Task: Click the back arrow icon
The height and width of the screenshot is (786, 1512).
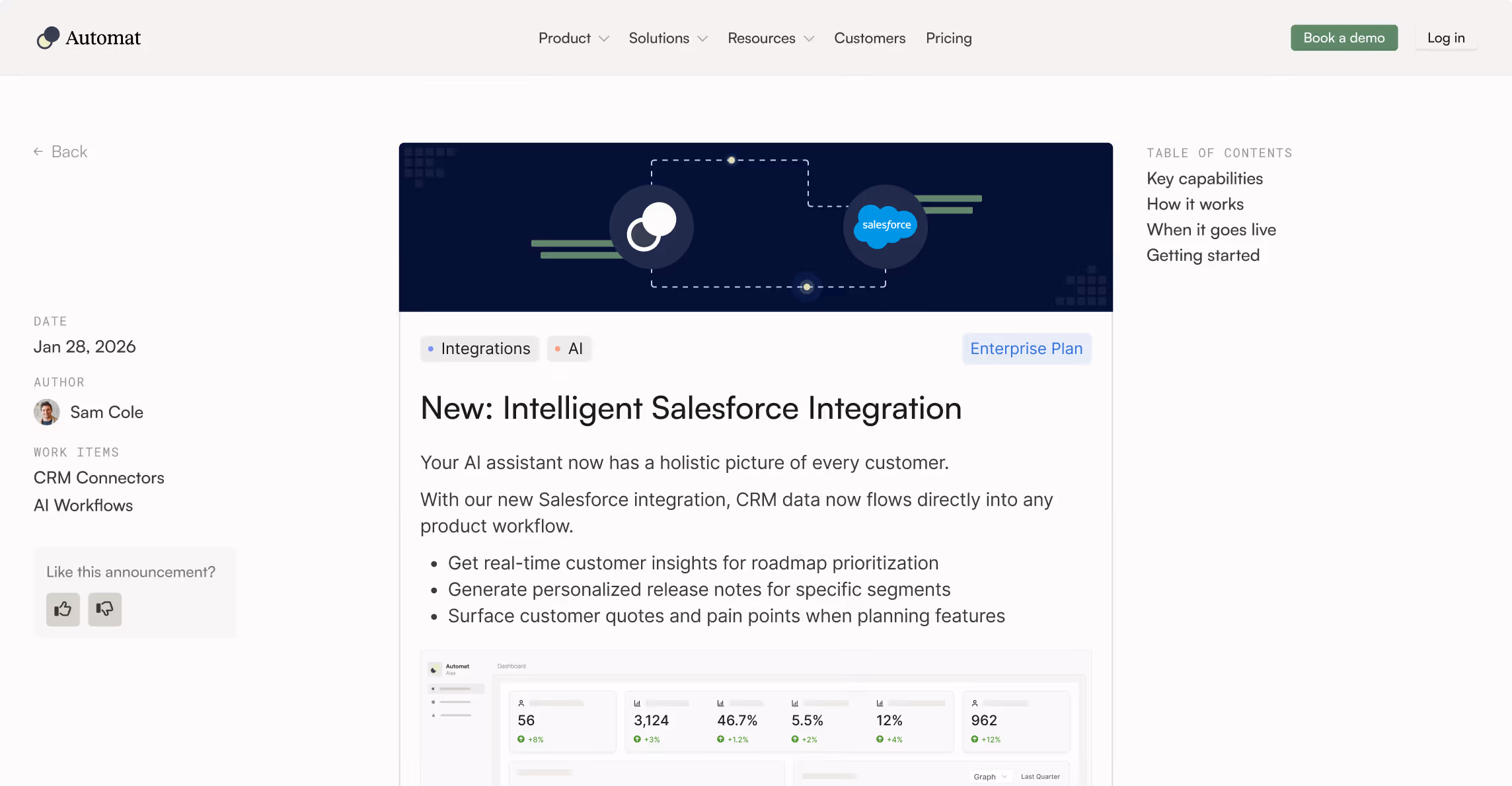Action: point(38,152)
